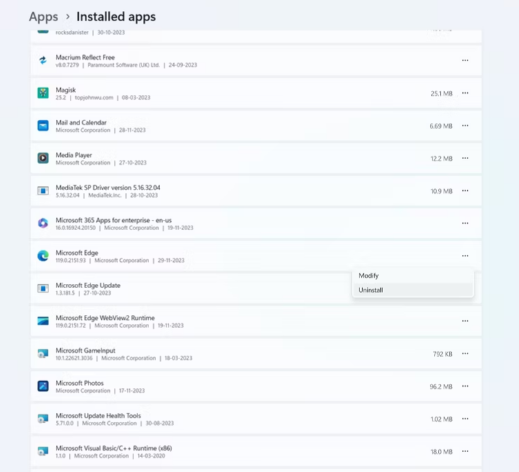Click the Microsoft Update Health Tools icon
Screen dimensions: 519x472
click(x=43, y=419)
